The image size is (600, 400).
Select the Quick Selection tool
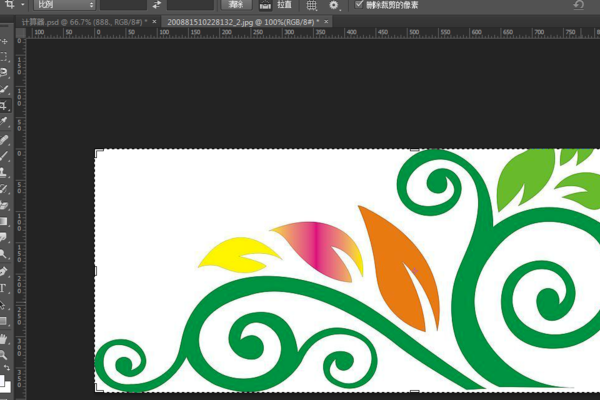[4, 89]
